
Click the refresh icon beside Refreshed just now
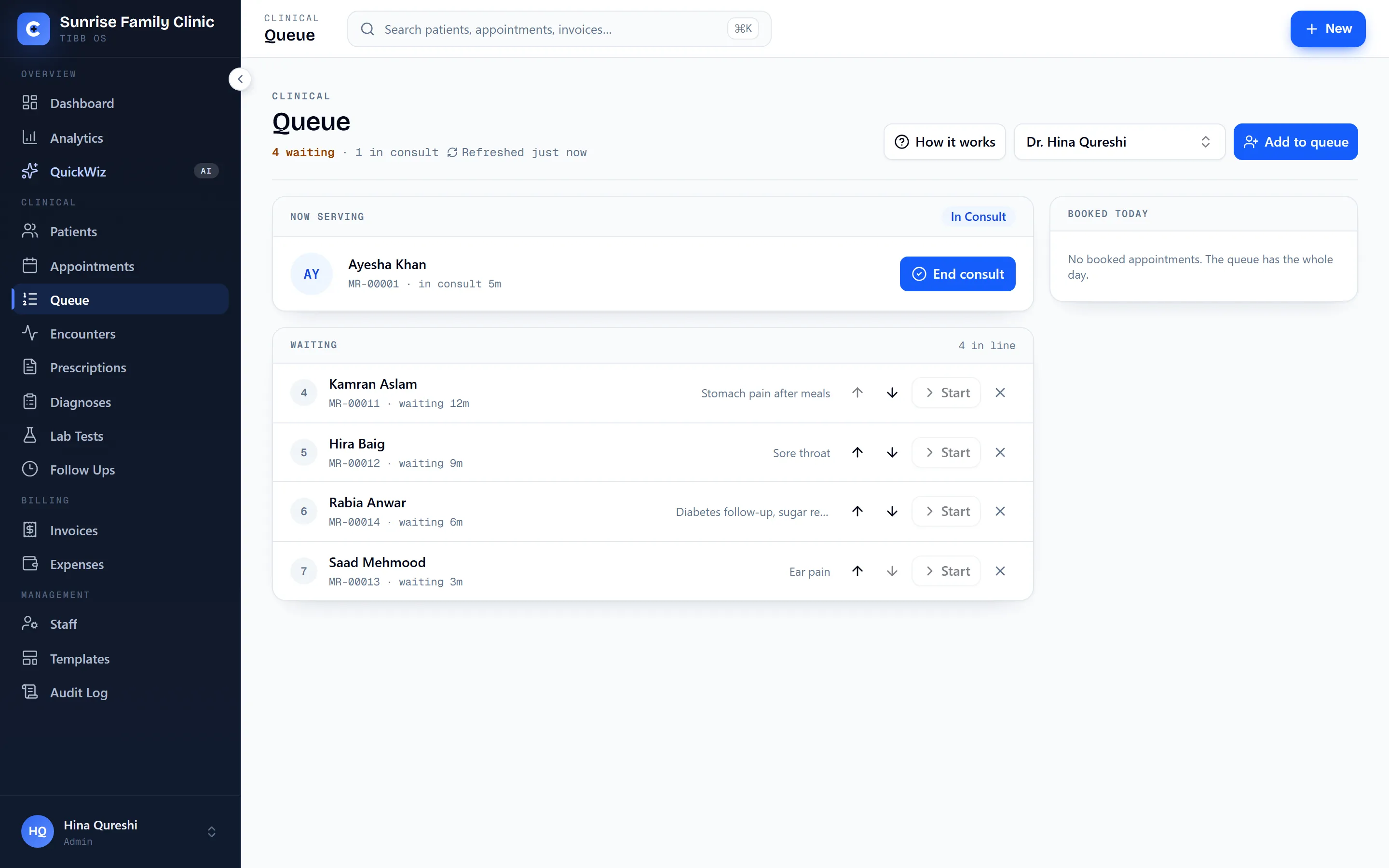[452, 152]
